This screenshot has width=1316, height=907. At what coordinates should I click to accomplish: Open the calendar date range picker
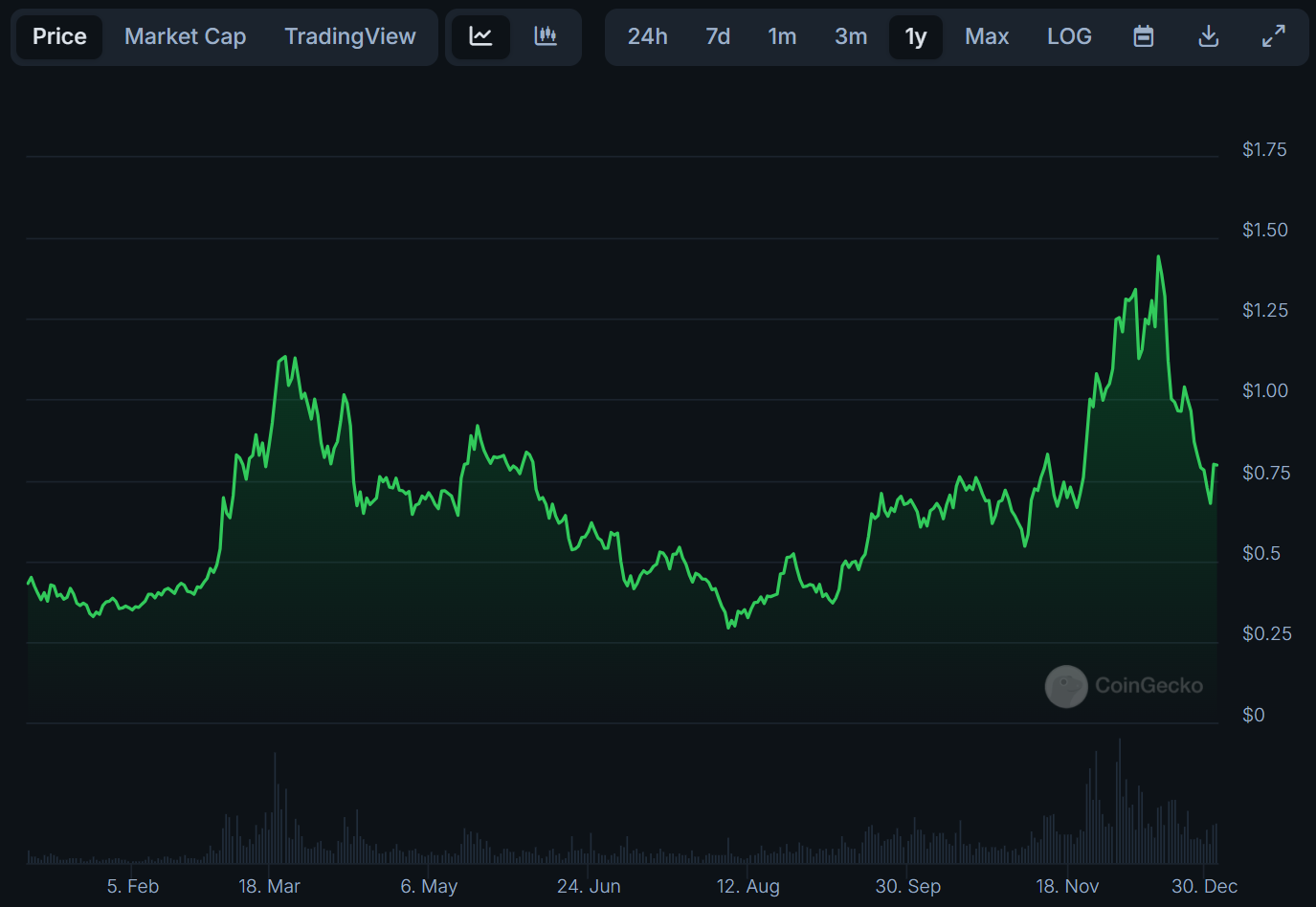(x=1143, y=36)
